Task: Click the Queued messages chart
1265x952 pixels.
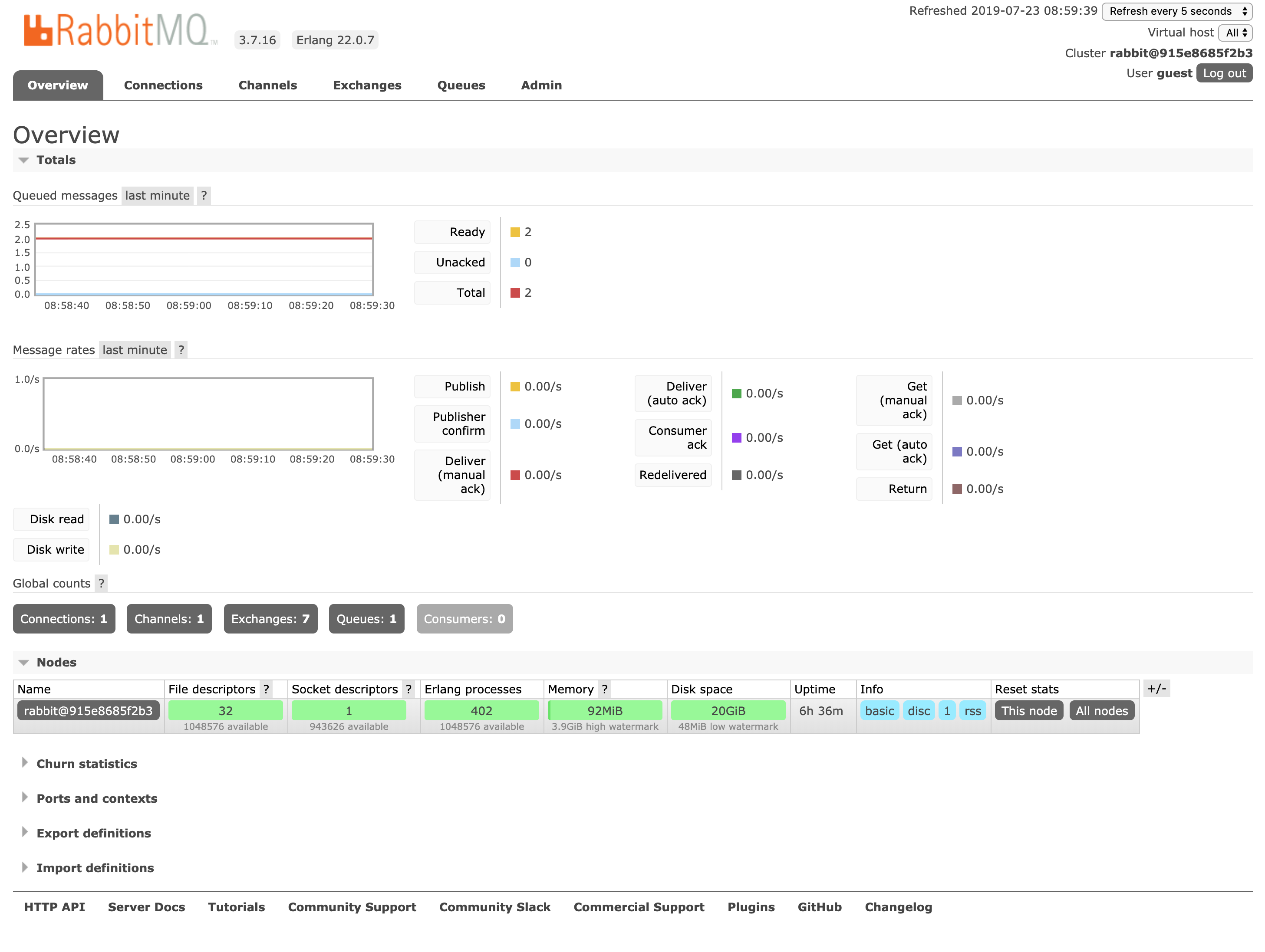Action: point(204,259)
